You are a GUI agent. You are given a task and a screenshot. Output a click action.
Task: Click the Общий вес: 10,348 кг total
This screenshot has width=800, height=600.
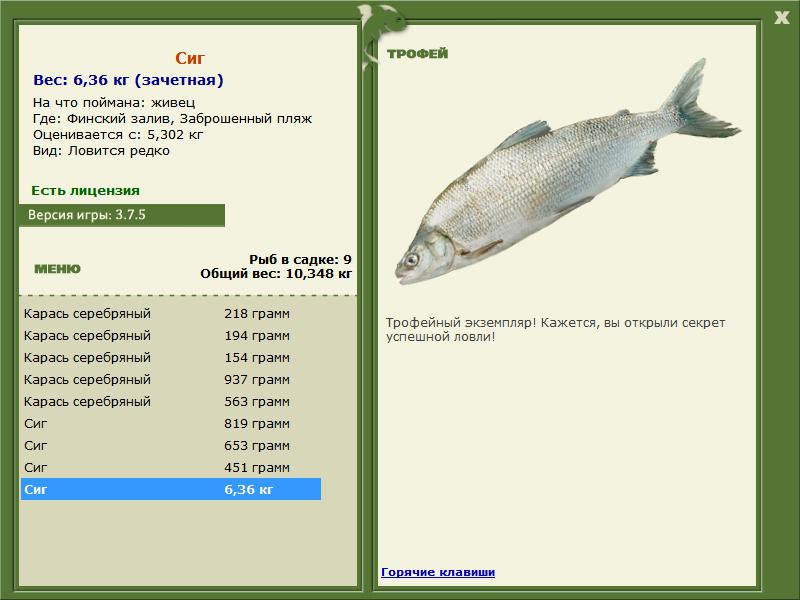coord(276,273)
